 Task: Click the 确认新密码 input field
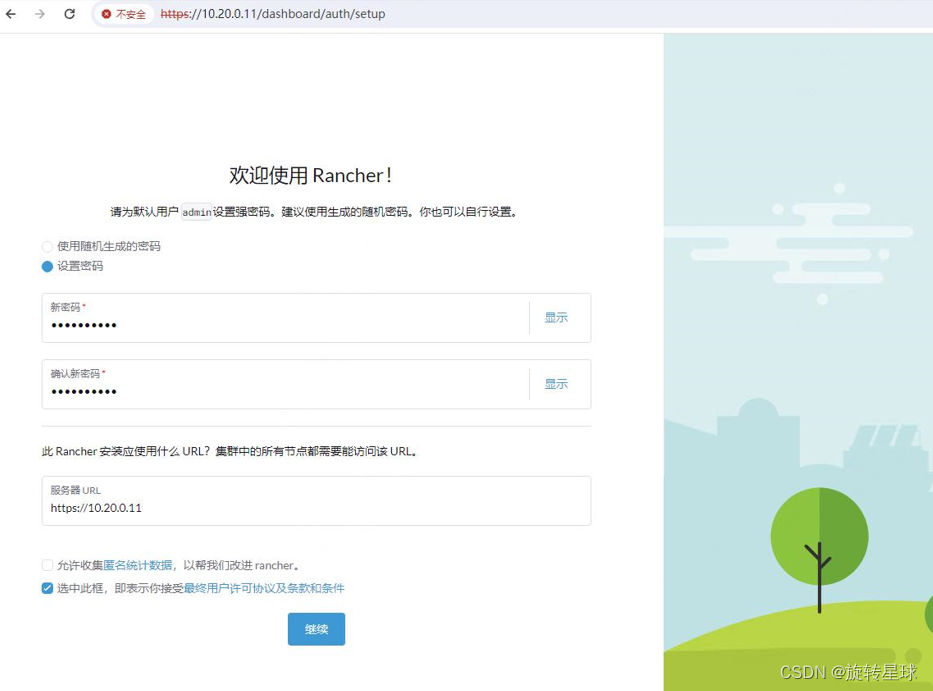coord(280,391)
